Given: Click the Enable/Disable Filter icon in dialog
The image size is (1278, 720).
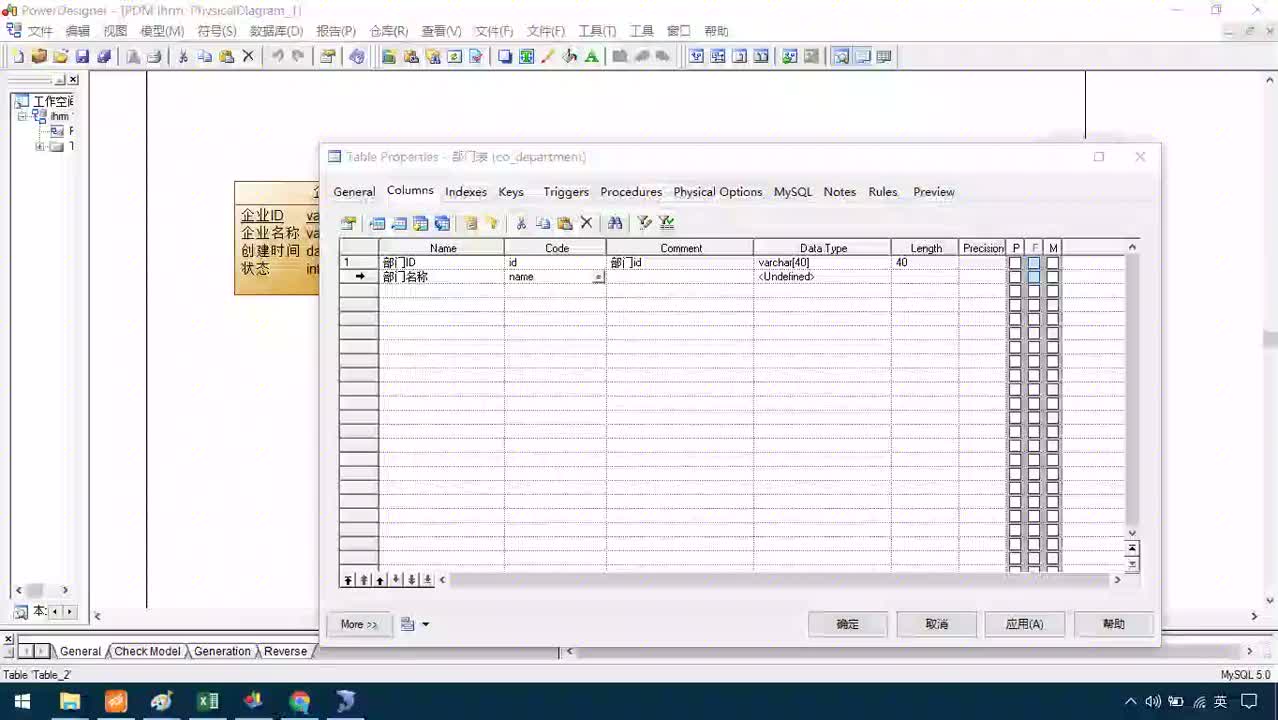Looking at the screenshot, I should [x=667, y=223].
